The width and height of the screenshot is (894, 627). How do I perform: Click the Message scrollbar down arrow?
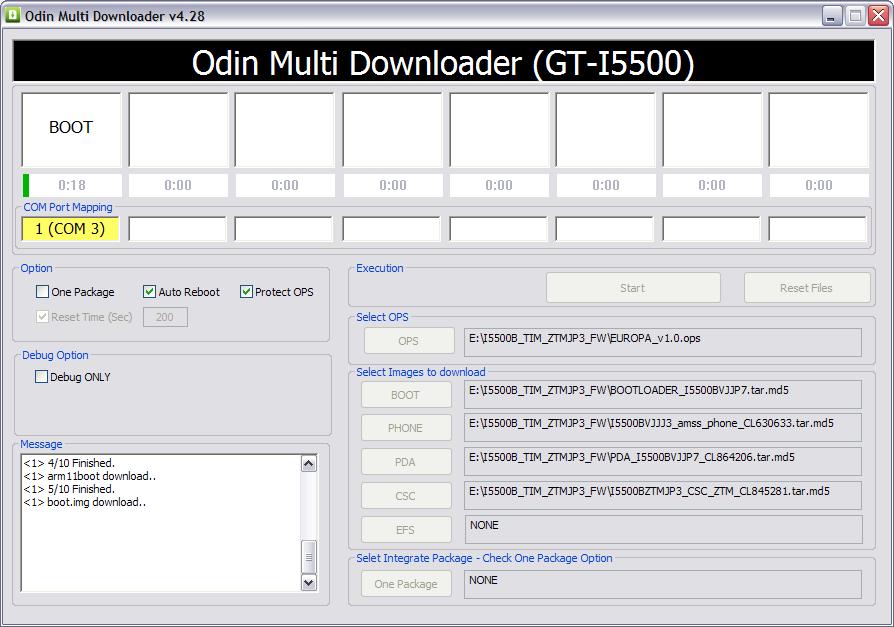[x=308, y=583]
